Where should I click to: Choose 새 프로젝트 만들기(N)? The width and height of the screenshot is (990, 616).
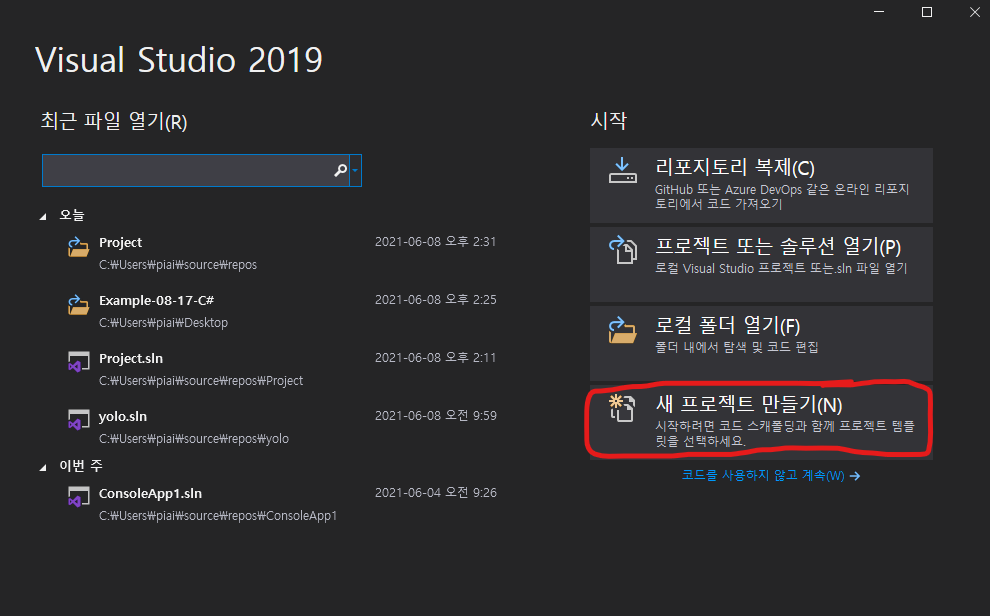(x=761, y=422)
